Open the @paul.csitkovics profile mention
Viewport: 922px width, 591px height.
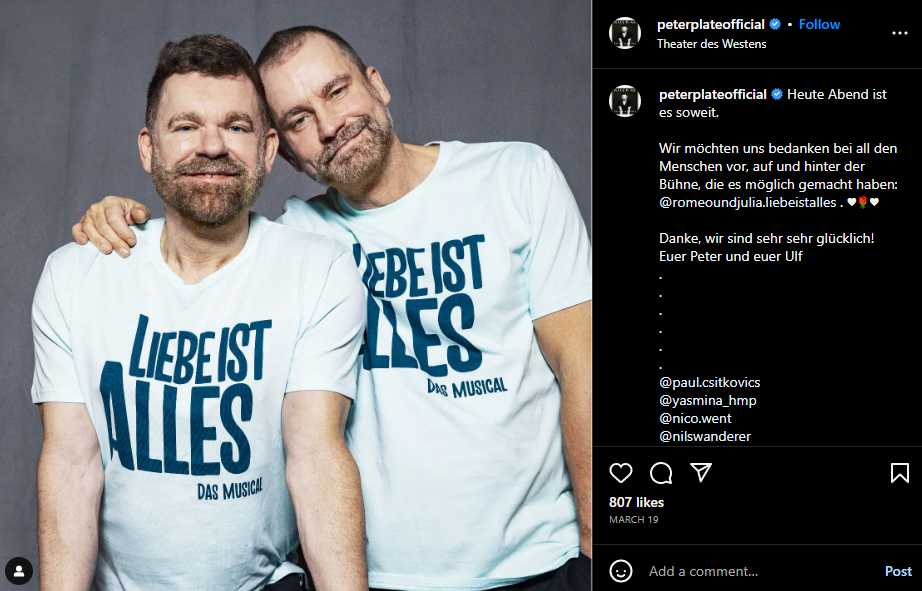[x=710, y=382]
